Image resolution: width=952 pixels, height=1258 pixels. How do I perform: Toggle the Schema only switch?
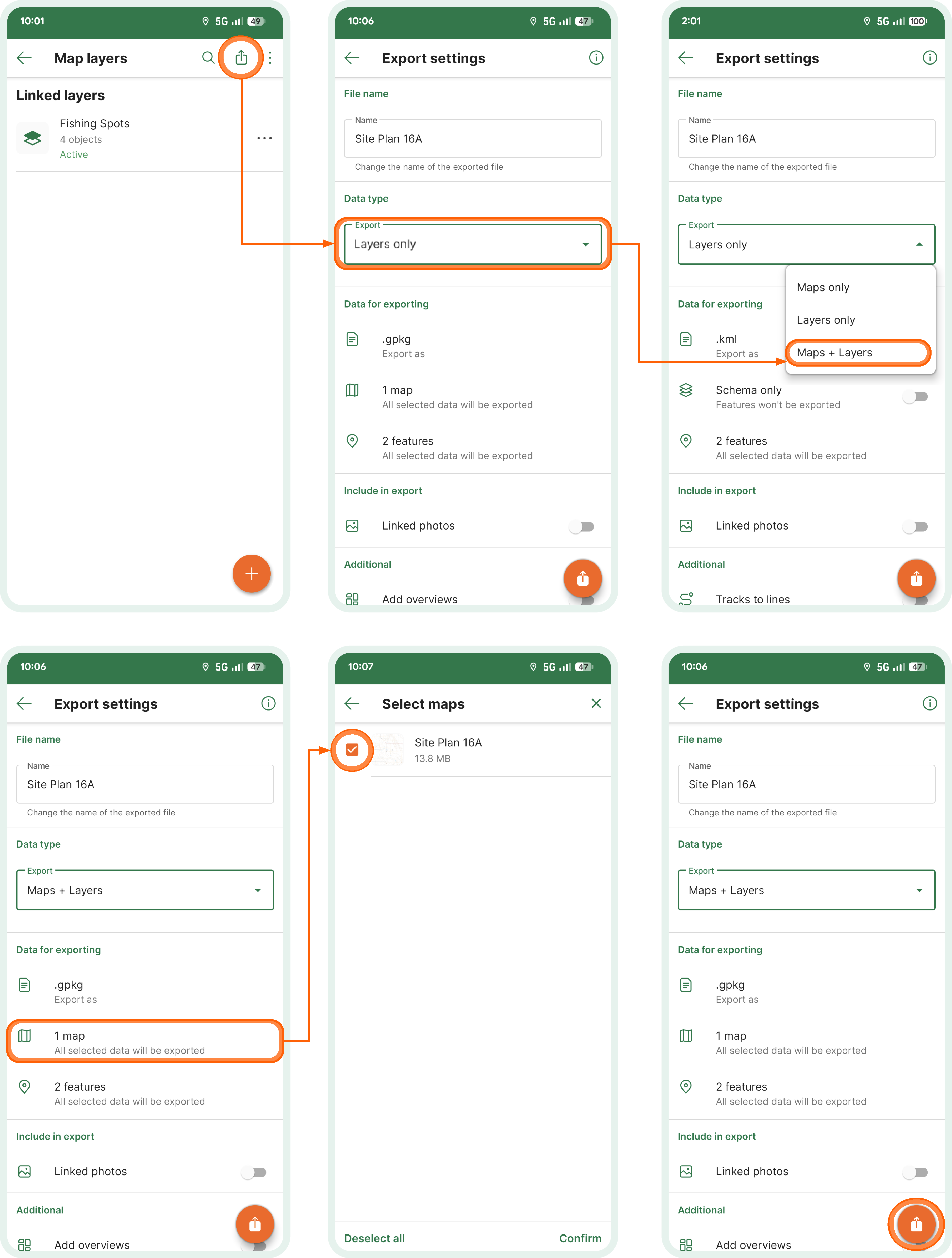click(x=915, y=396)
